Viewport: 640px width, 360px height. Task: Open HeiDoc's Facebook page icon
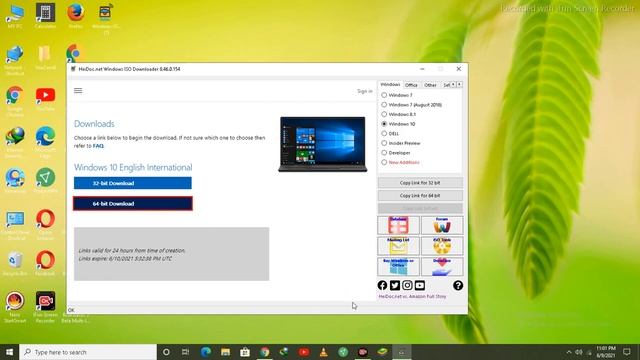pos(382,285)
